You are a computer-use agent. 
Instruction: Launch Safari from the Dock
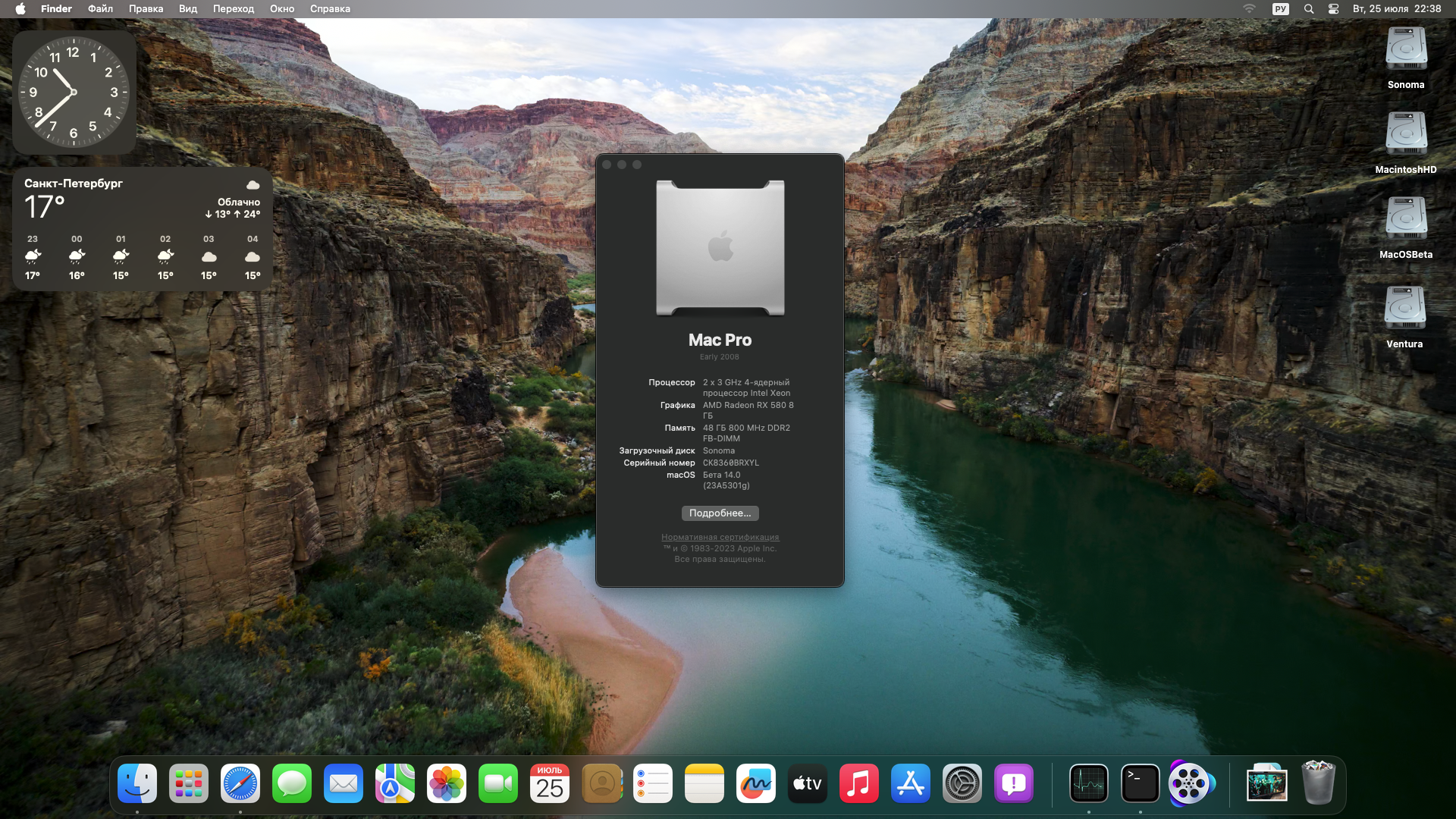(240, 783)
